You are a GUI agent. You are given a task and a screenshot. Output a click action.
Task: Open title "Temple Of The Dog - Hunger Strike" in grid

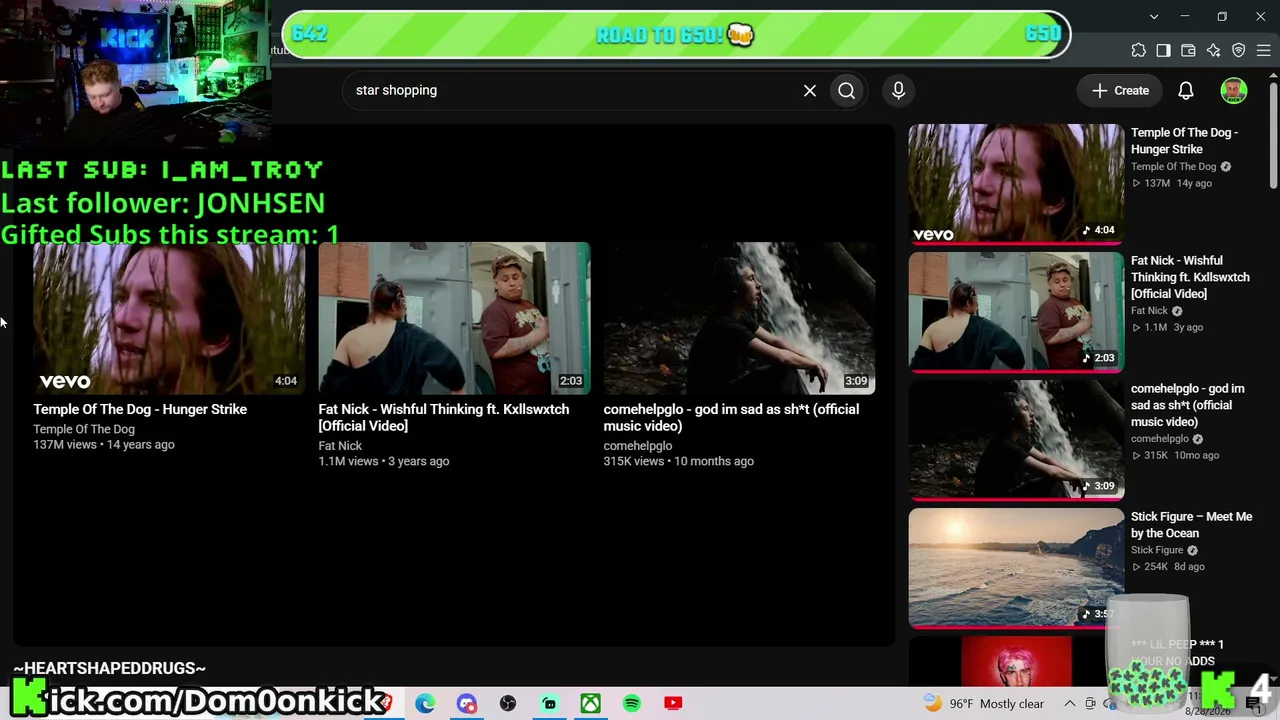point(140,409)
